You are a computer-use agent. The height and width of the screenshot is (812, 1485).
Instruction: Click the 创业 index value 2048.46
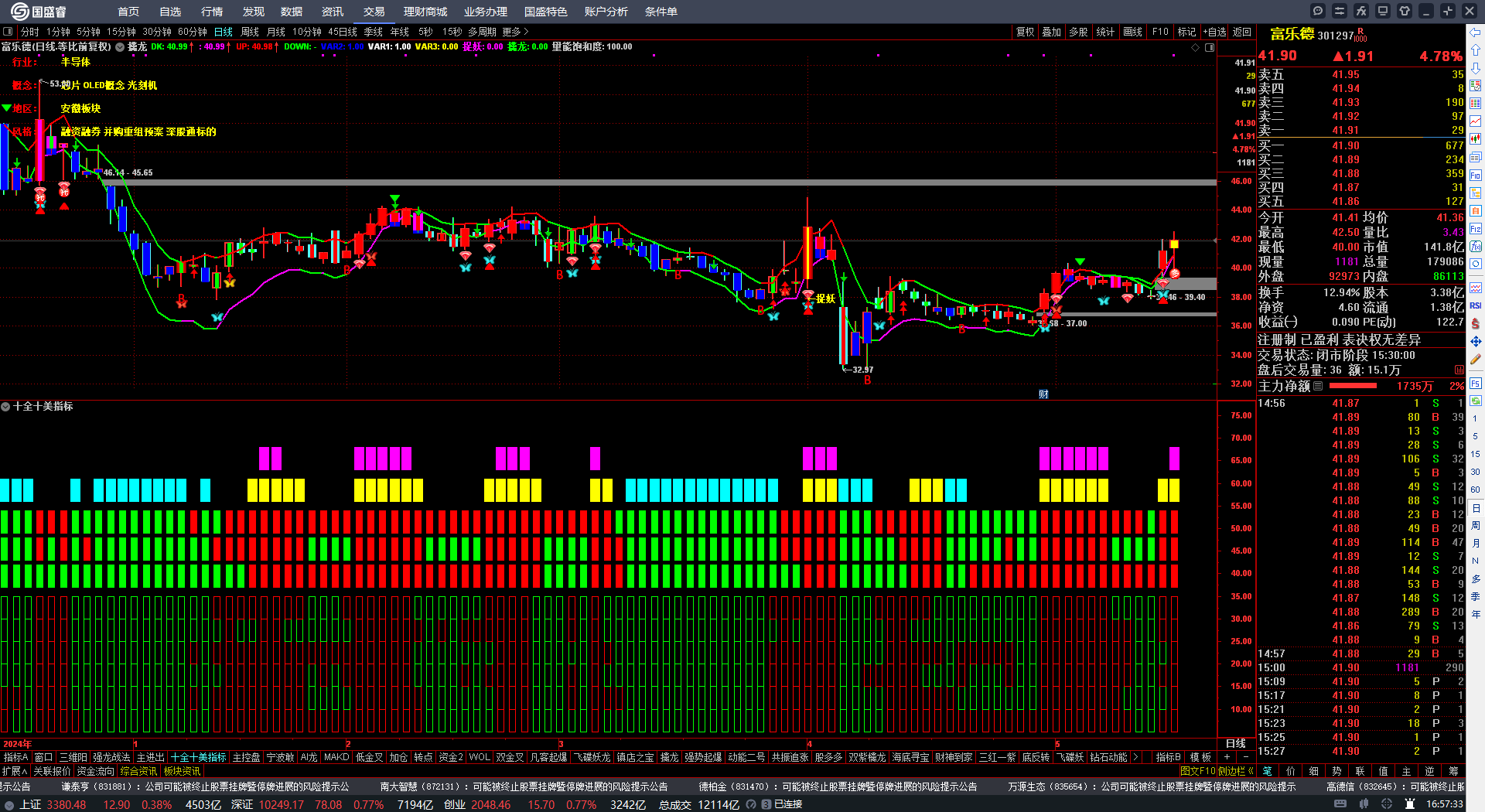[x=491, y=804]
